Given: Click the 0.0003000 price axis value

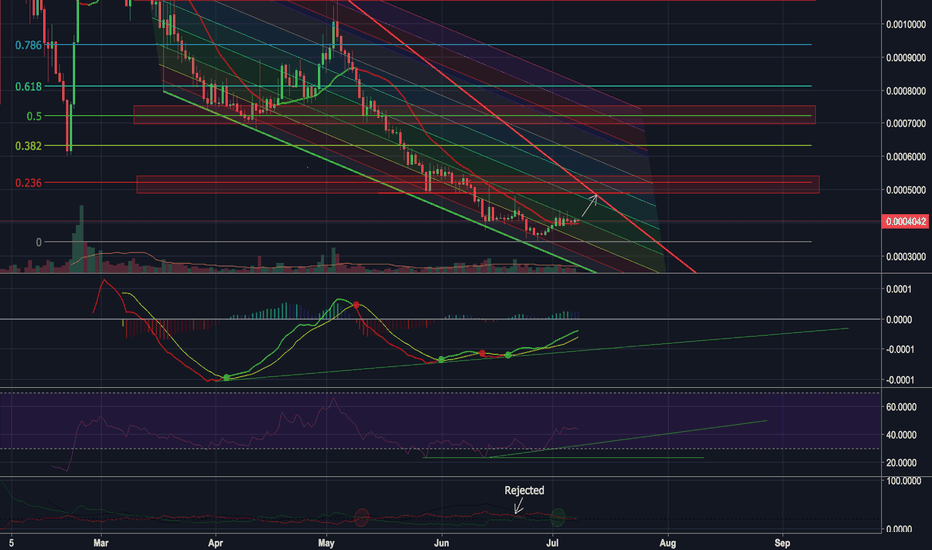Looking at the screenshot, I should click(x=906, y=257).
